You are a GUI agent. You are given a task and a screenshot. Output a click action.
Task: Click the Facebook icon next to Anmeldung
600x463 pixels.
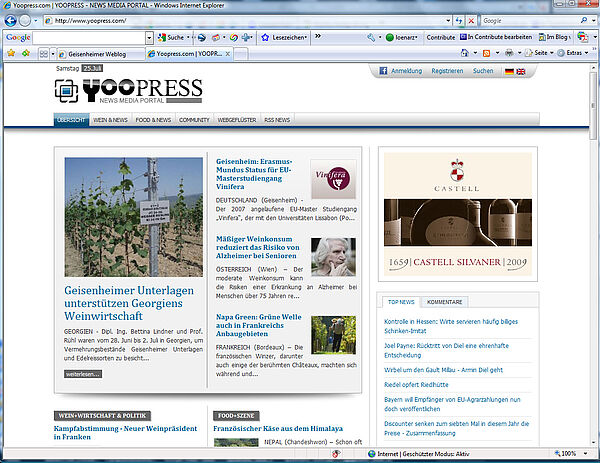382,71
